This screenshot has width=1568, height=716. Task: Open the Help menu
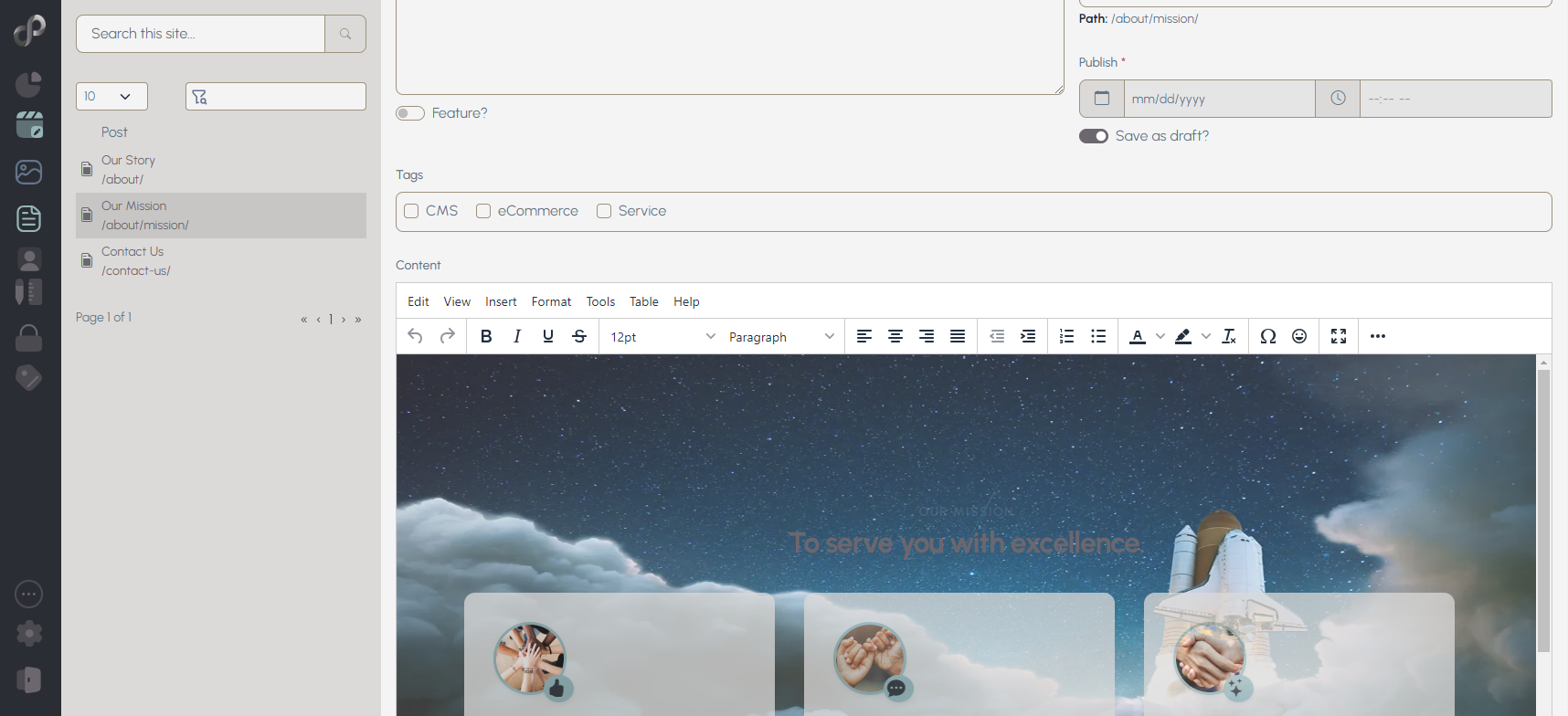click(x=686, y=301)
